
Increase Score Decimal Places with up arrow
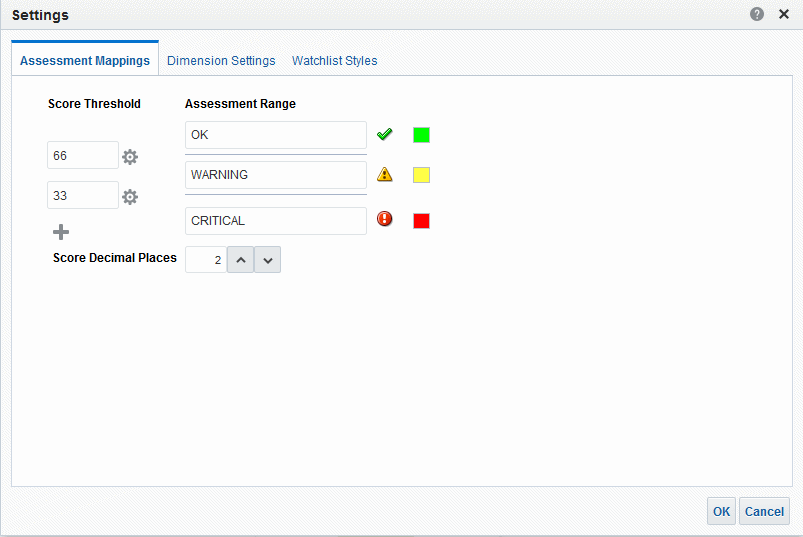(x=240, y=260)
